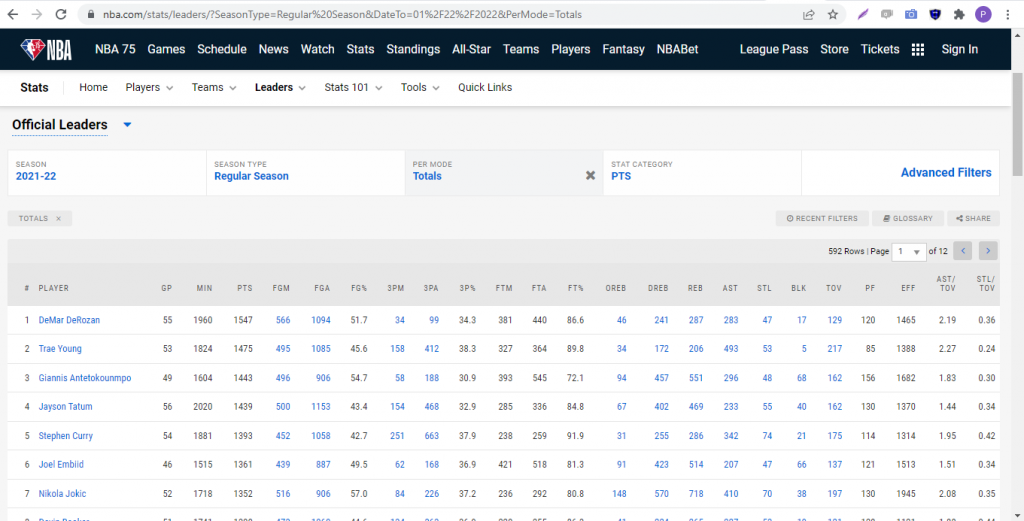Open the Players stats dropdown

point(149,87)
